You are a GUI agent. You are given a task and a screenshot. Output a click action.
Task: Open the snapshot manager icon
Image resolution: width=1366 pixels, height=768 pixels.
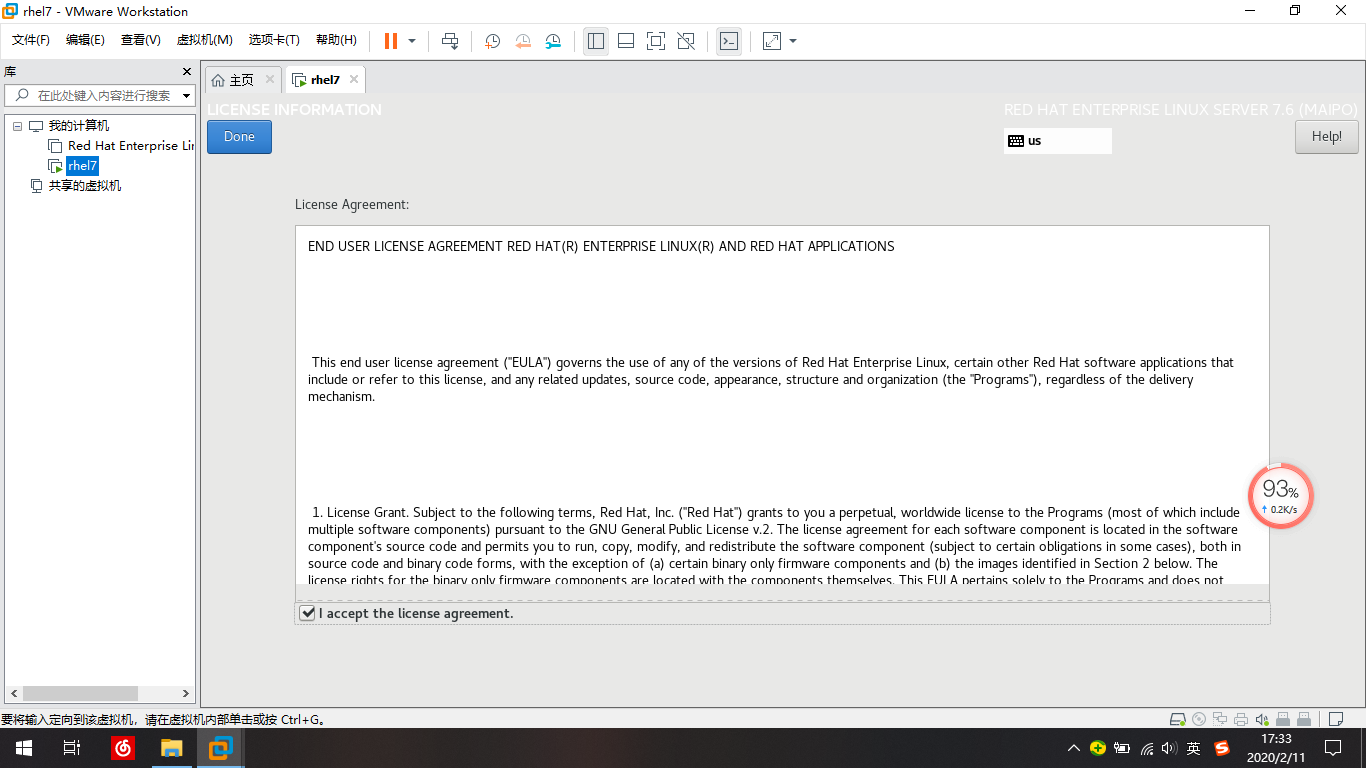point(553,41)
